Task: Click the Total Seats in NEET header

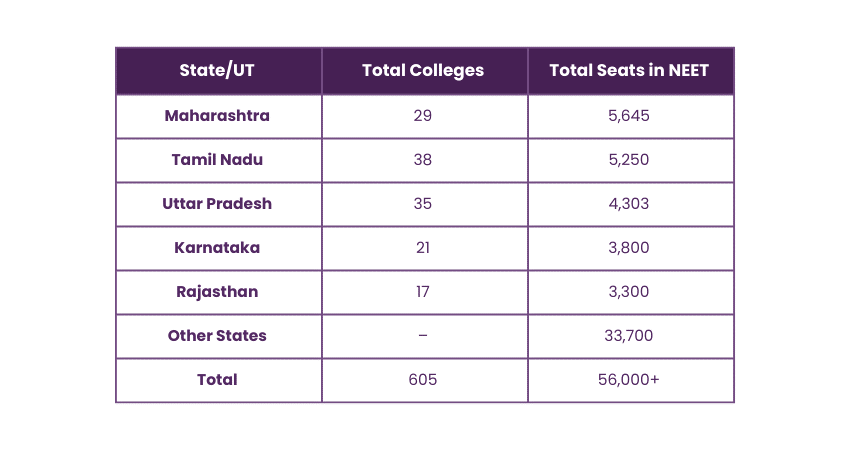Action: pos(629,70)
